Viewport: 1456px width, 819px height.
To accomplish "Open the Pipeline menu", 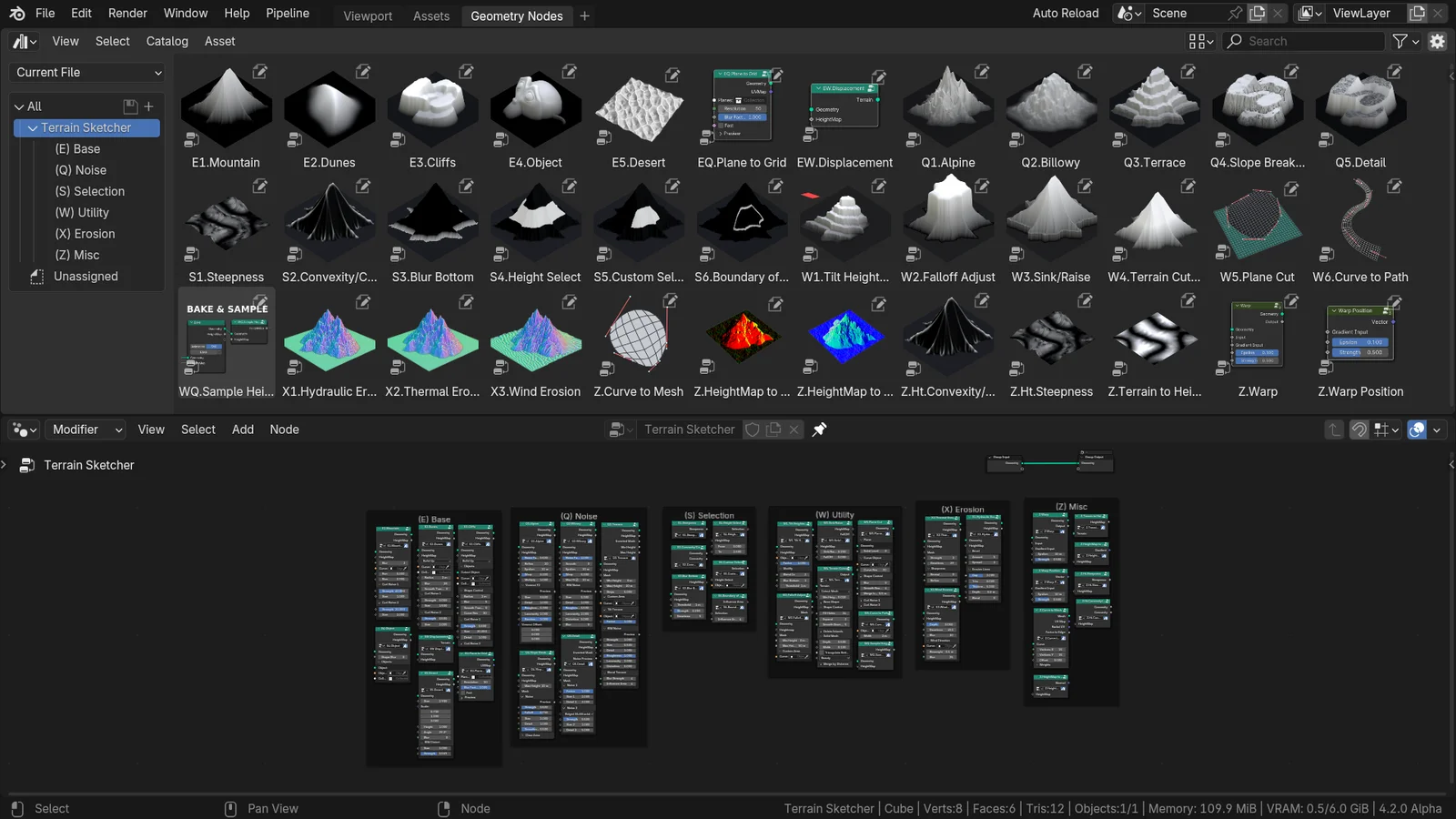I will coord(288,14).
